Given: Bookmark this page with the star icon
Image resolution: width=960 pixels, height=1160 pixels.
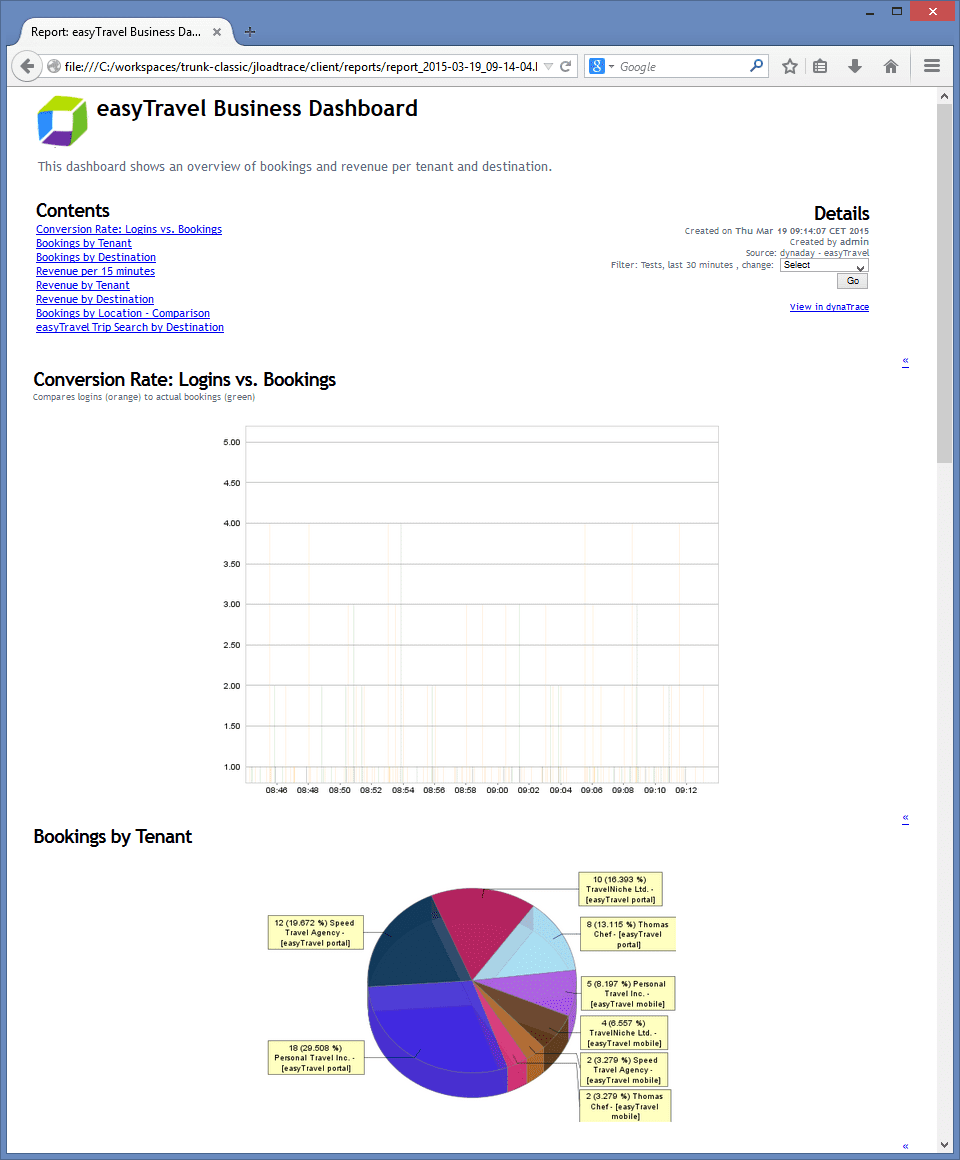Looking at the screenshot, I should [790, 67].
